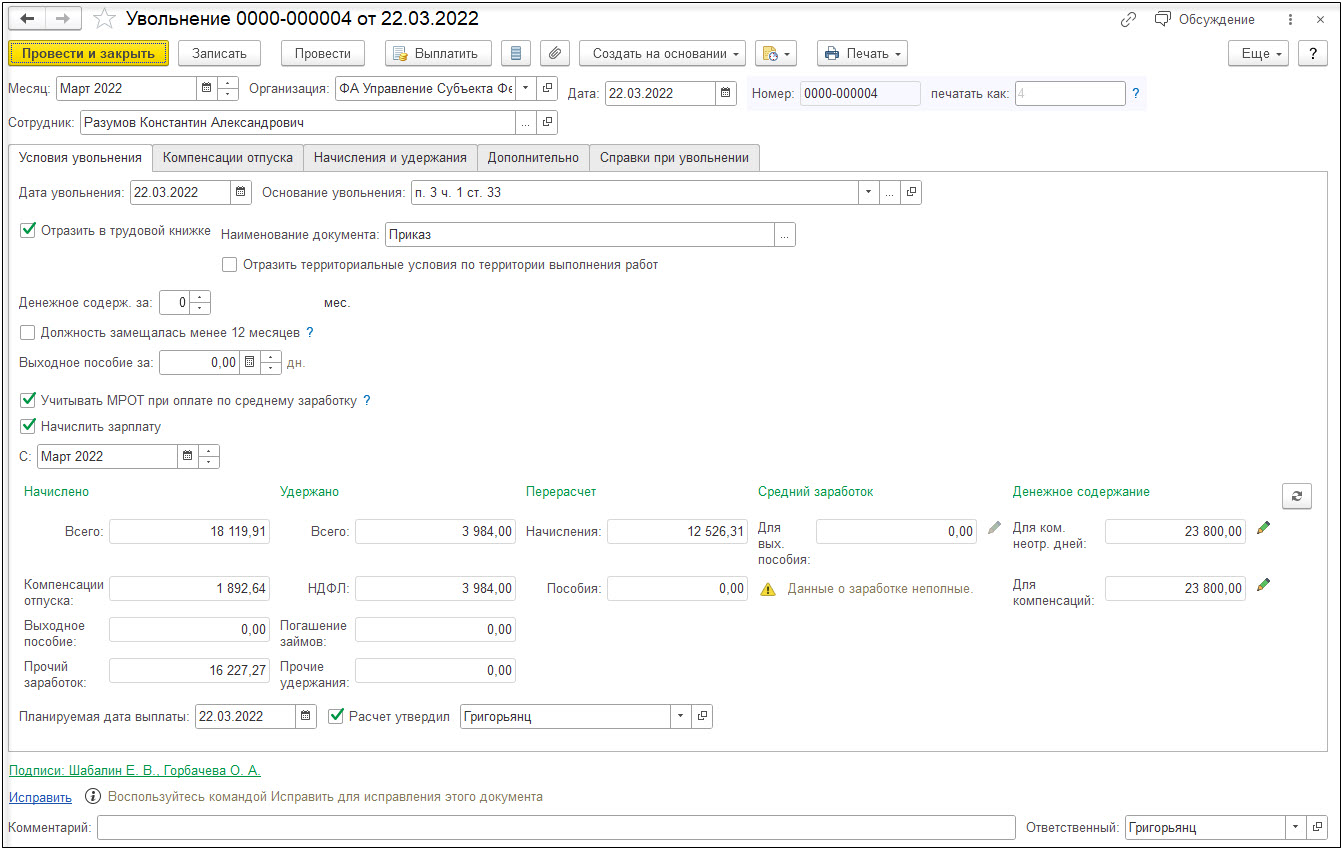Toggle Отразить в трудовой книжке checkbox
Image resolution: width=1341 pixels, height=848 pixels.
pyautogui.click(x=28, y=230)
